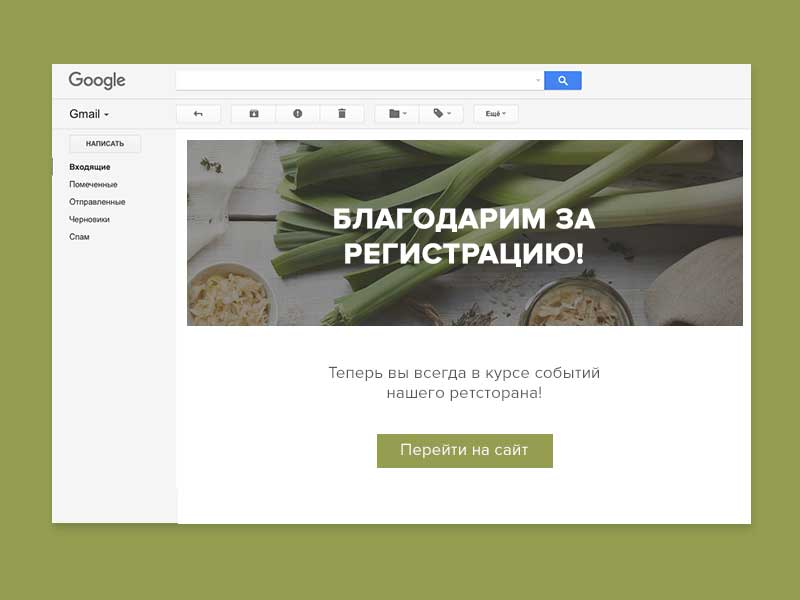The width and height of the screenshot is (800, 600).
Task: Open the Спам folder
Action: tap(79, 237)
